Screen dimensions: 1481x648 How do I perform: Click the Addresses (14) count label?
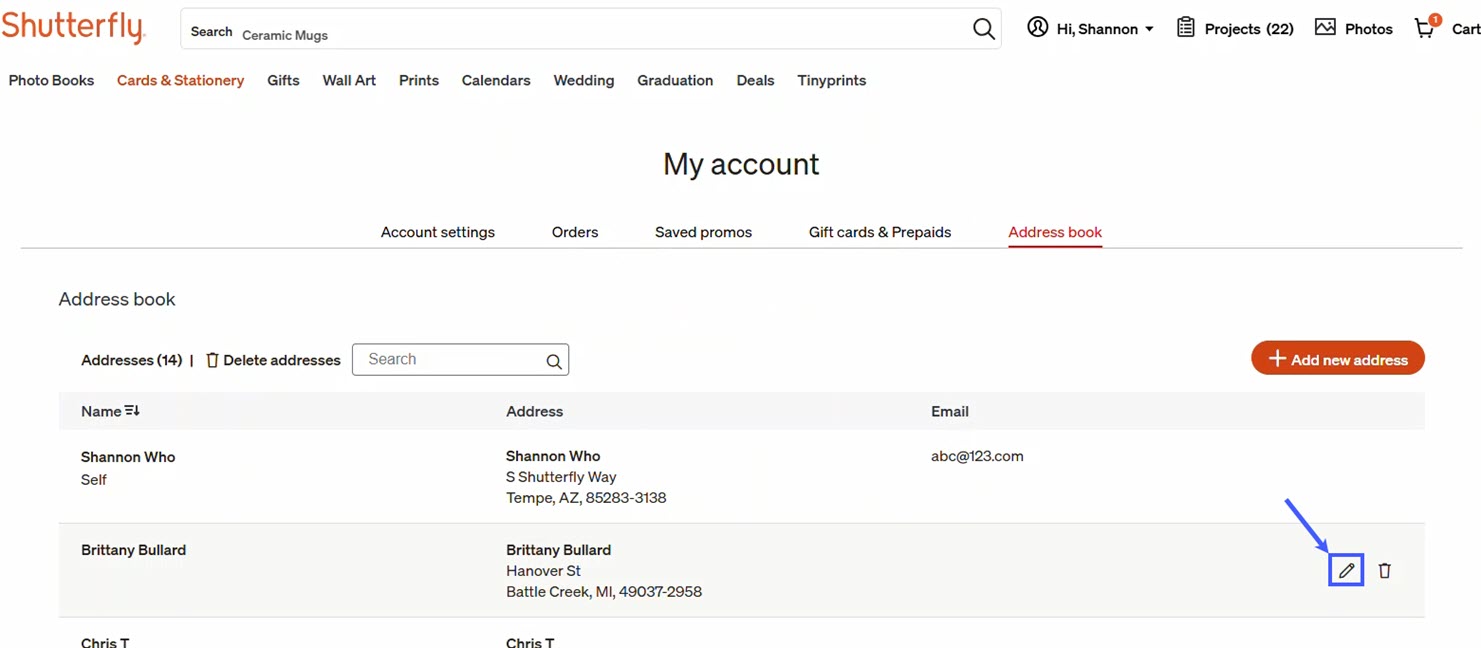pyautogui.click(x=132, y=360)
